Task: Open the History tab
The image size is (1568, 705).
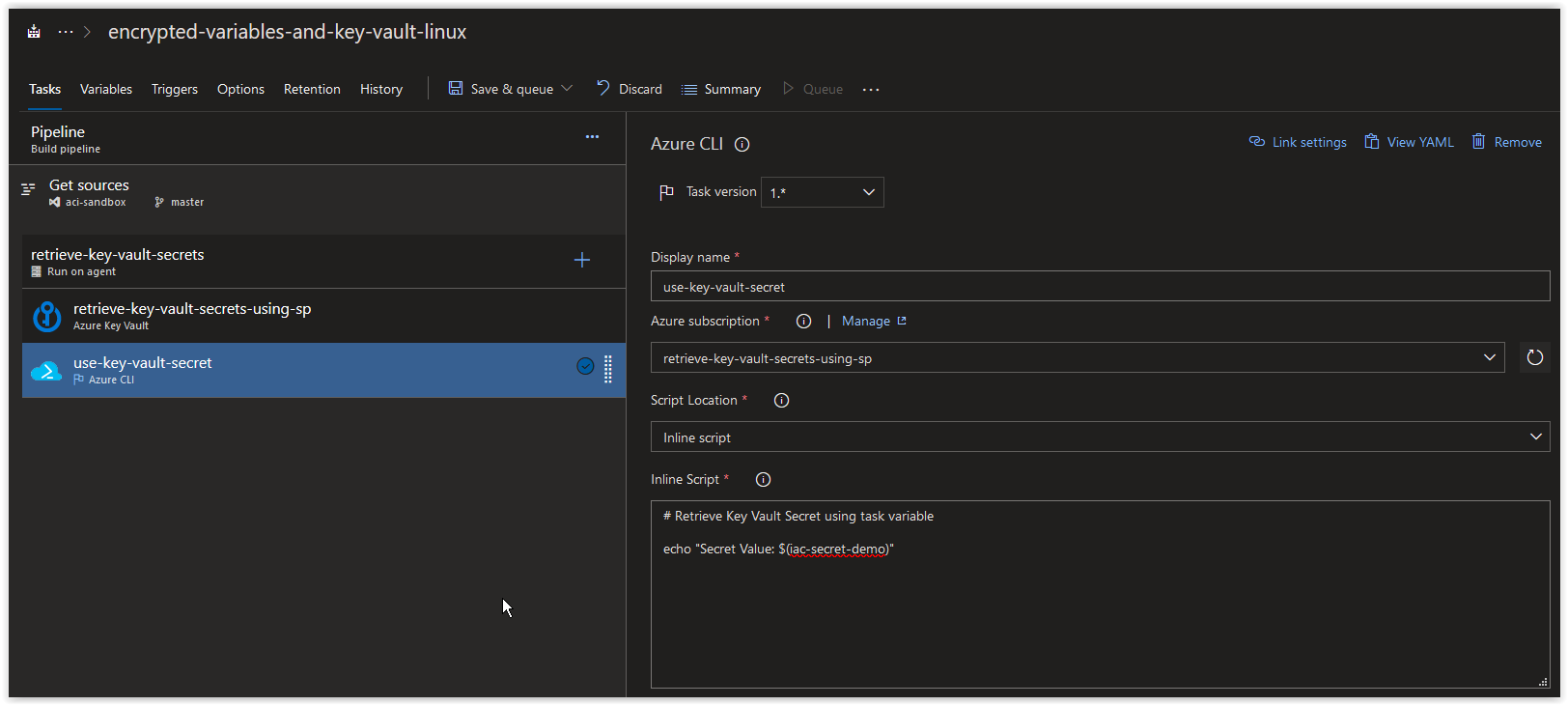Action: (x=381, y=89)
